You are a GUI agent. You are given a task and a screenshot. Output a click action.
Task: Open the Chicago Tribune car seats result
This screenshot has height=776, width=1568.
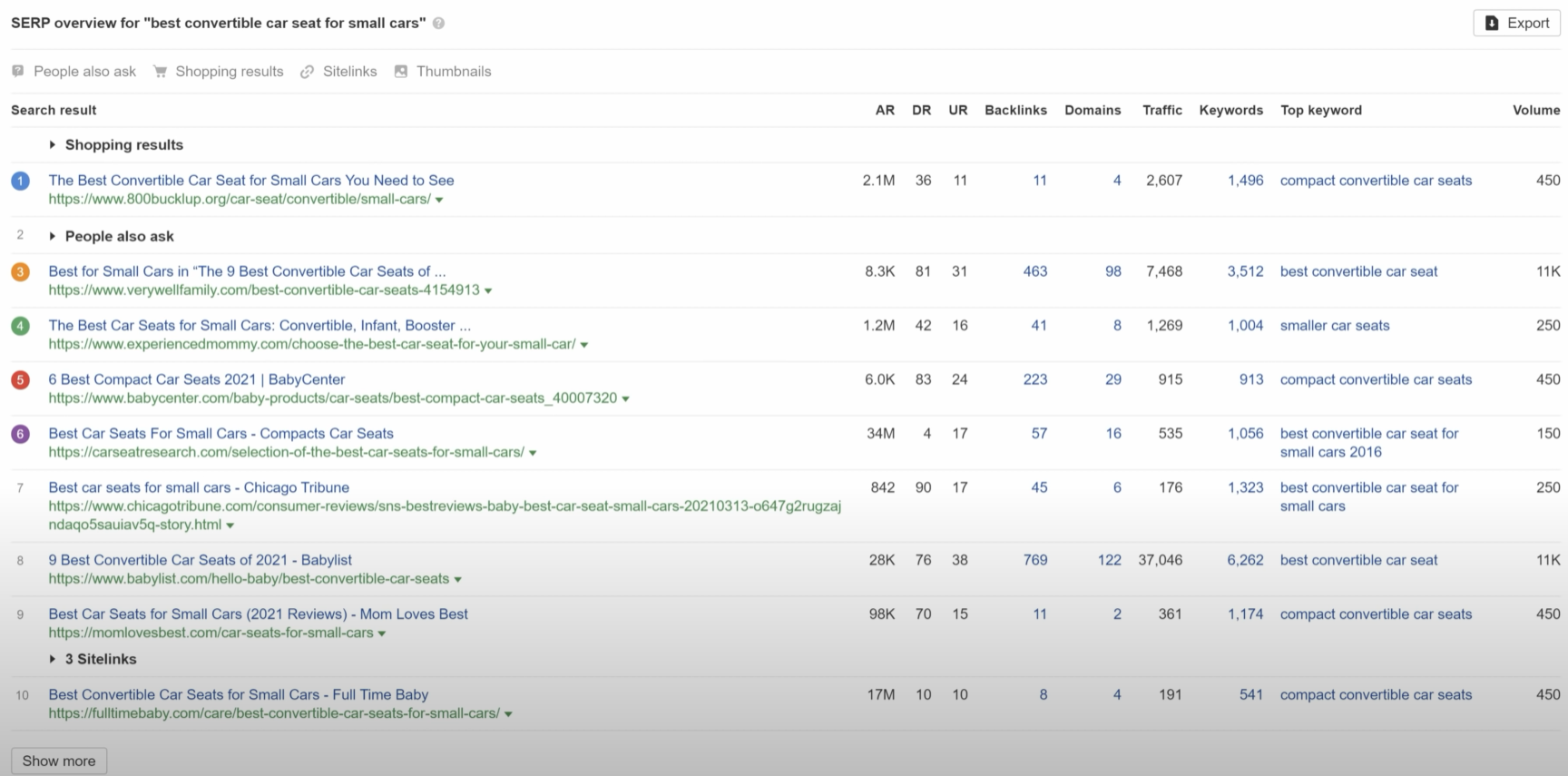coord(199,487)
